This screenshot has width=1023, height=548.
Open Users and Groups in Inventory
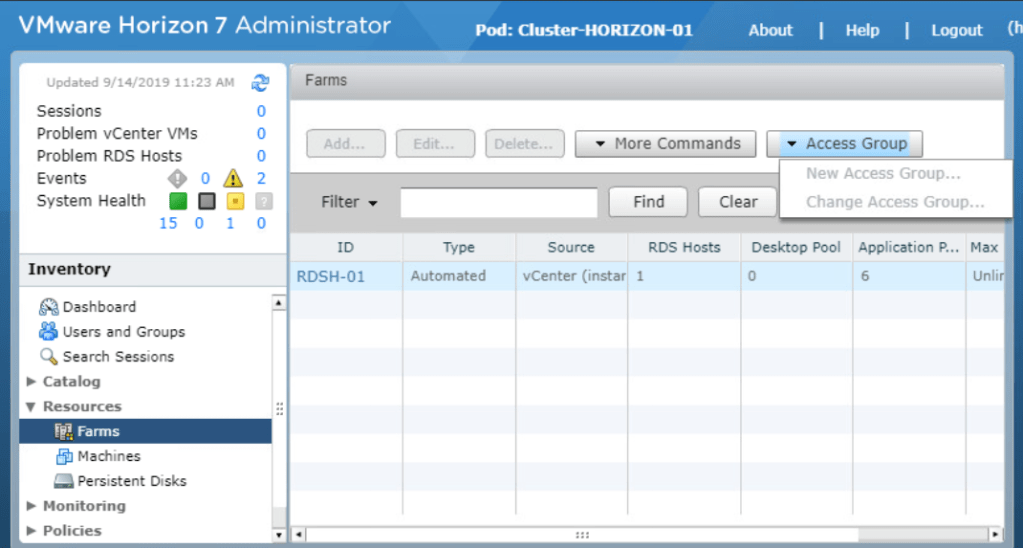[123, 332]
